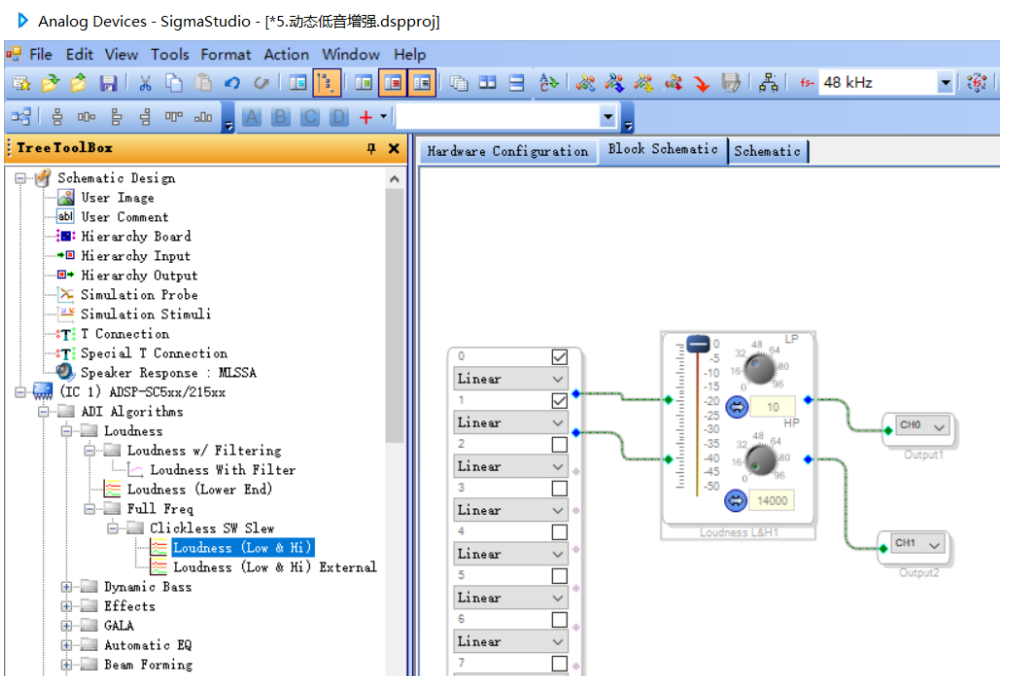Enable the channel 7 checkbox
1021x676 pixels.
[x=559, y=663]
